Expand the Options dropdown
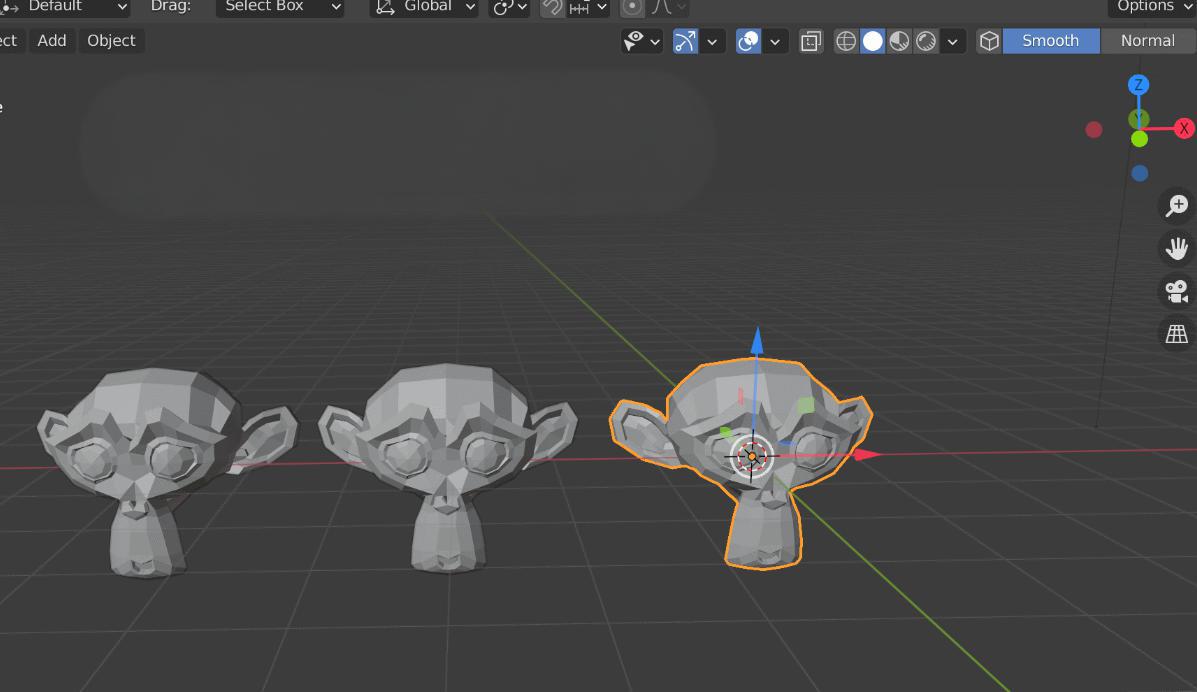This screenshot has height=692, width=1197. click(x=1152, y=7)
